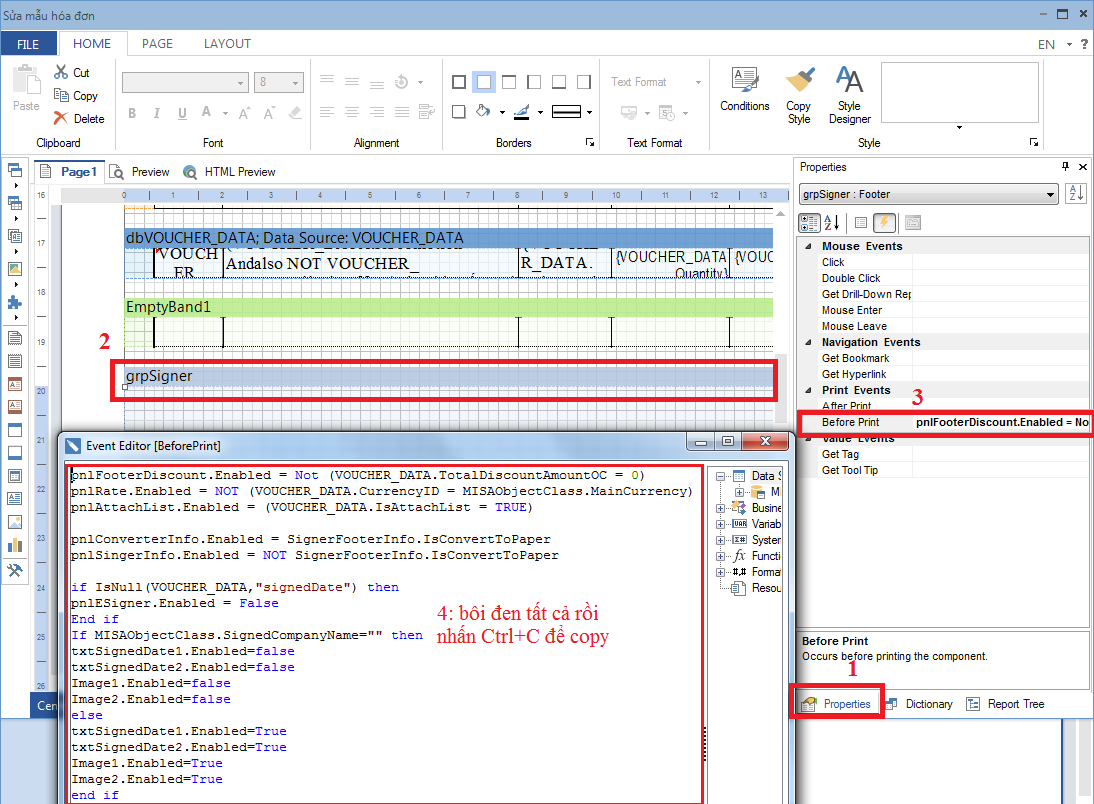Screen dimensions: 1094x804
Task: Click the hammer and wrench tools icon
Action: [15, 570]
